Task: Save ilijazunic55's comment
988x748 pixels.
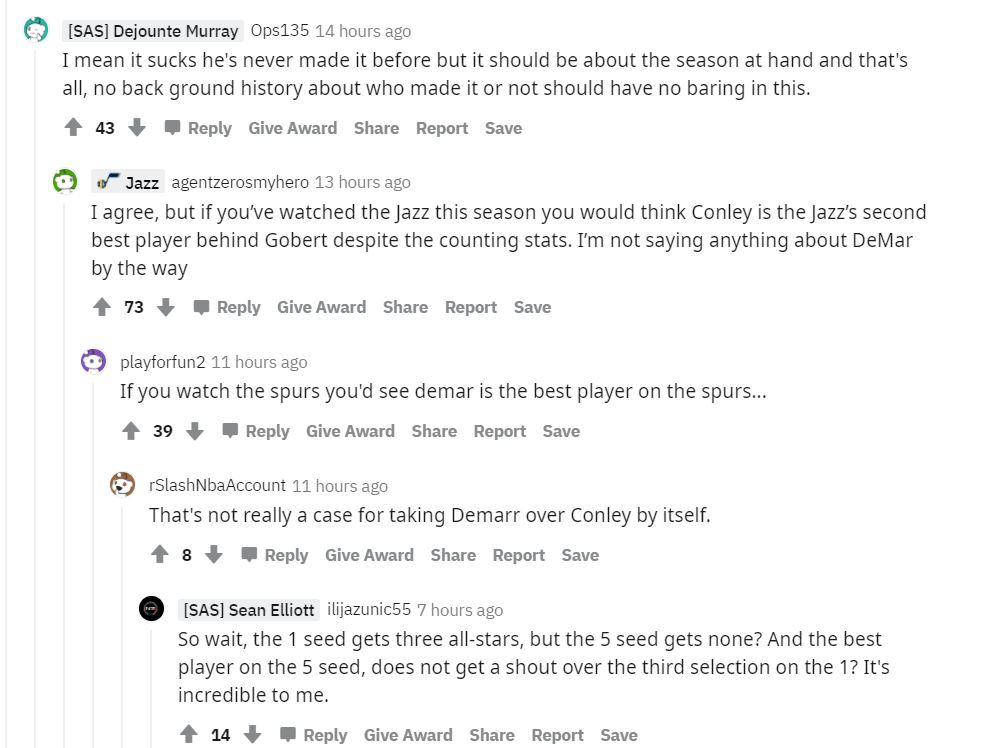Action: coord(619,734)
